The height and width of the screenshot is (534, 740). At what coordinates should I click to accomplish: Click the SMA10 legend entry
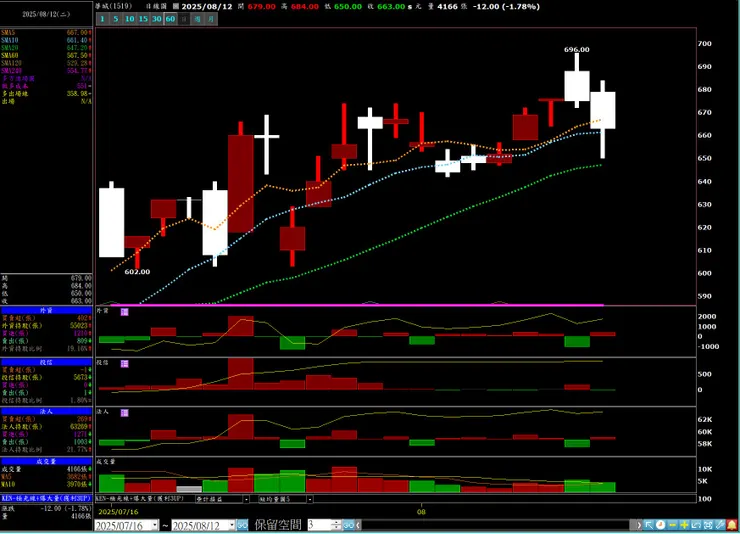click(x=46, y=40)
